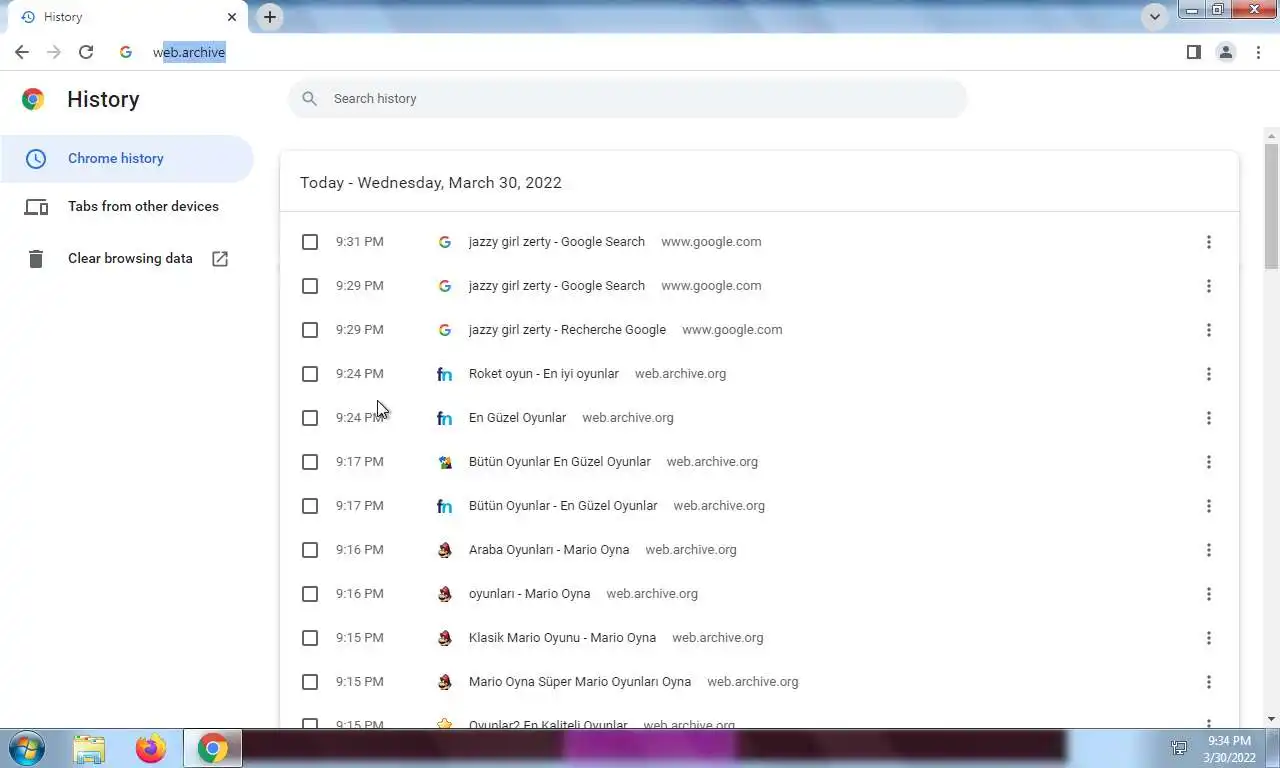The image size is (1280, 768).
Task: Check the box for Klasik Mario Oyunu entry
Action: [x=310, y=638]
